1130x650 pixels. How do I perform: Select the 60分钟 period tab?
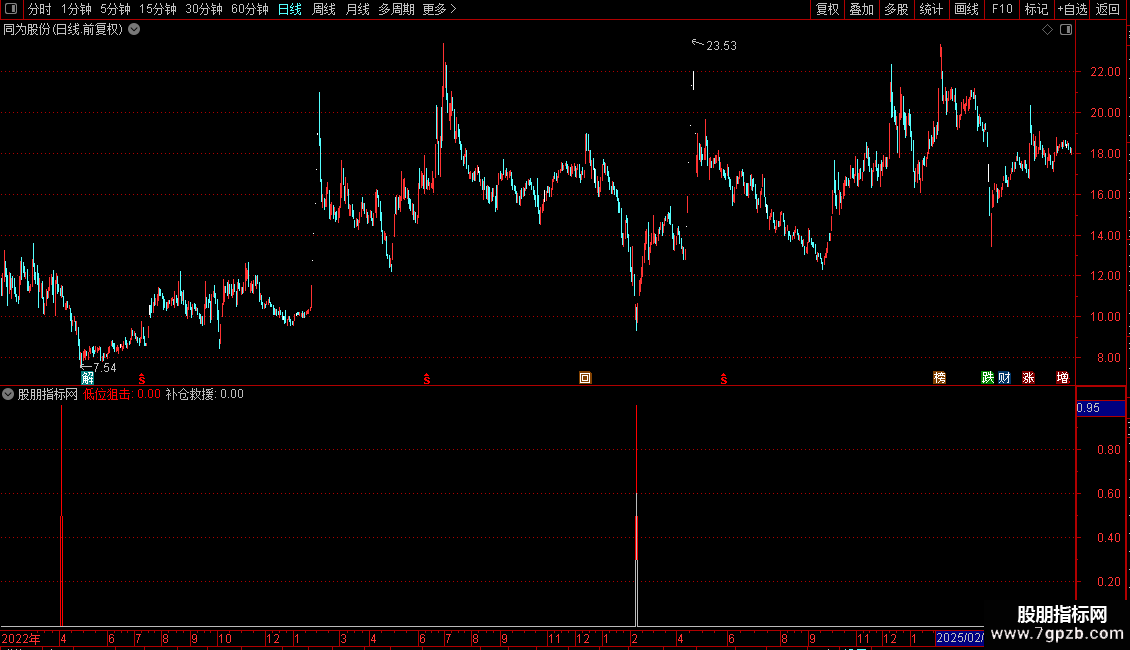tap(250, 9)
